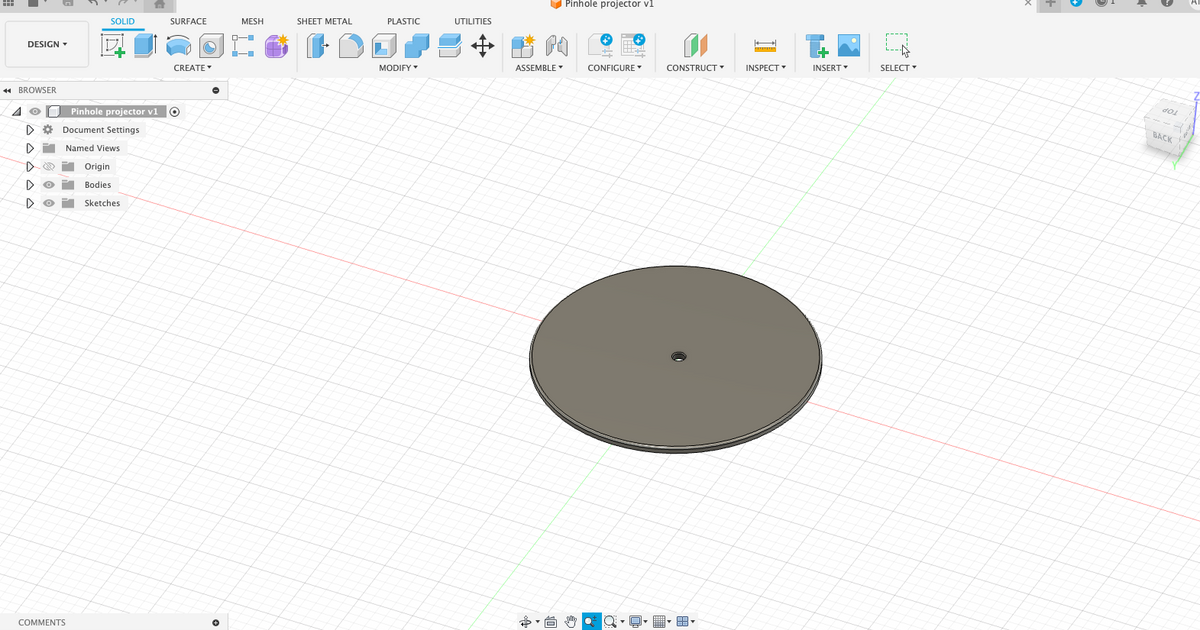Show the Origin folder in the browser
The height and width of the screenshot is (630, 1200).
pos(47,166)
